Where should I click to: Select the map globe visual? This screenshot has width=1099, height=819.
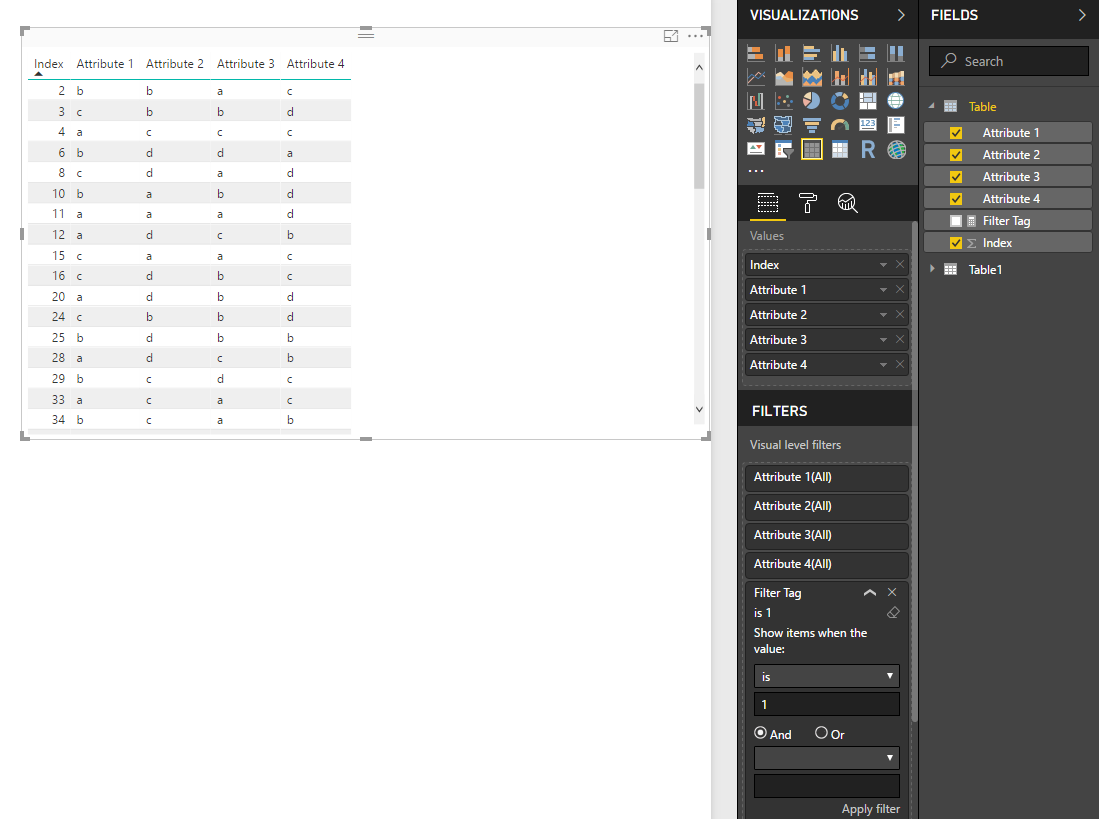pos(896,101)
